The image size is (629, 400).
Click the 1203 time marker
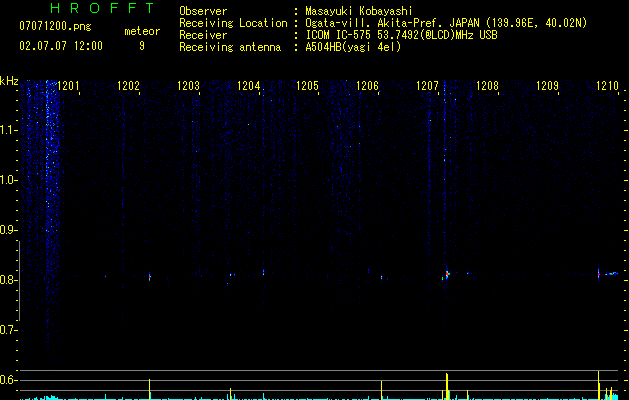pos(189,86)
